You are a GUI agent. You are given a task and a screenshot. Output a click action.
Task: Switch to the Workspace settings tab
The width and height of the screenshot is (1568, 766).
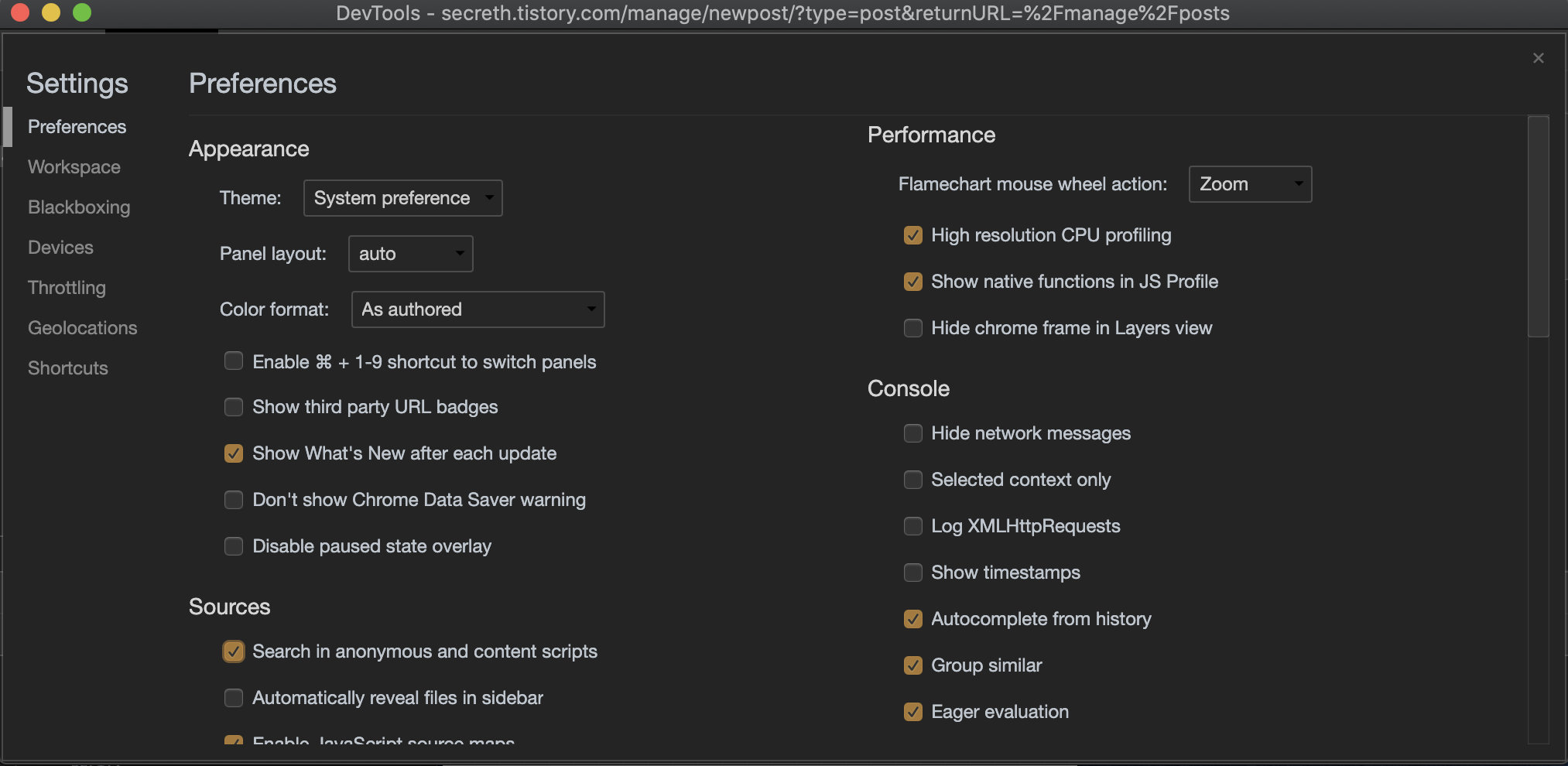tap(74, 167)
